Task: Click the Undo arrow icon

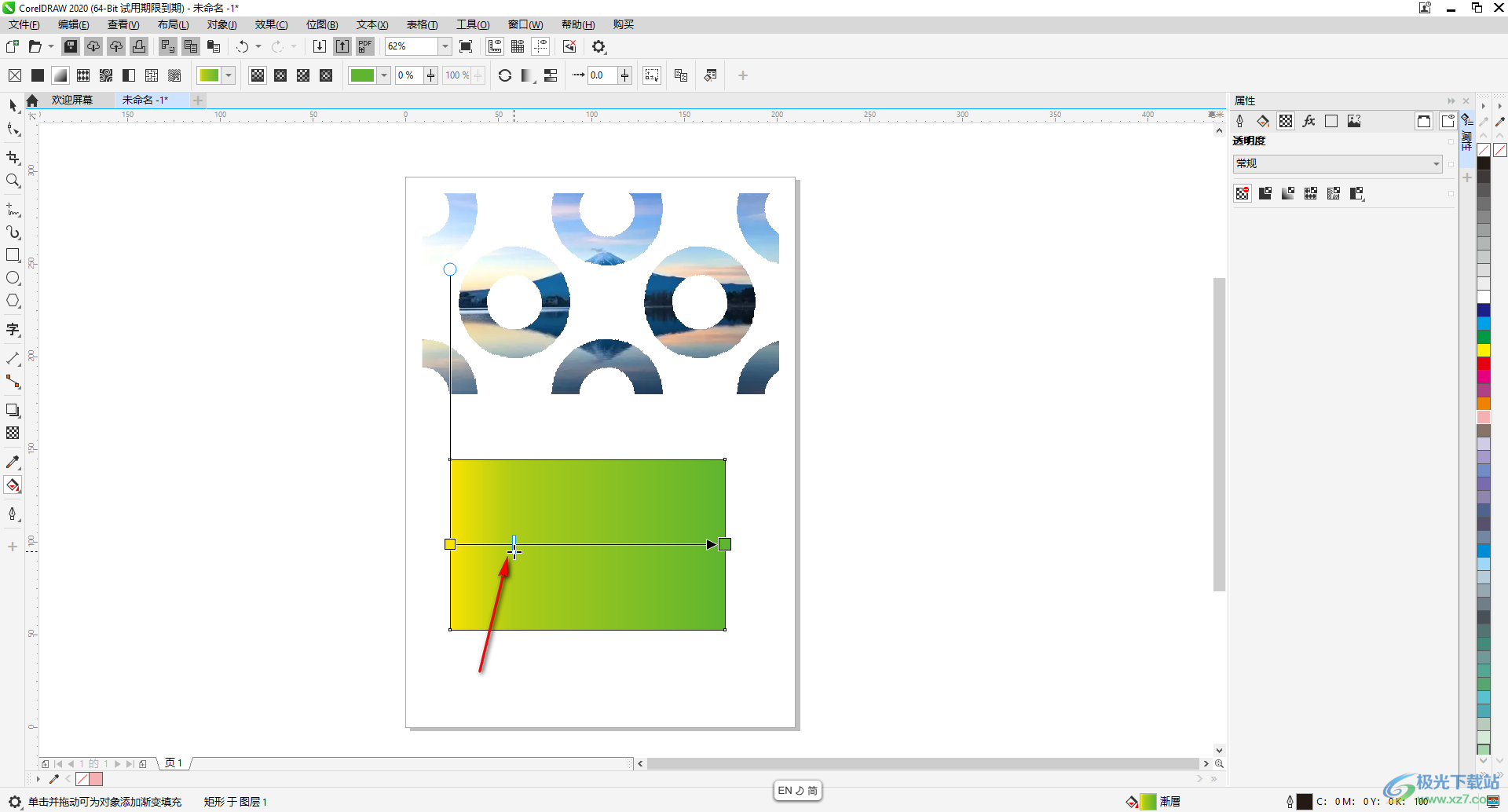Action: [243, 46]
